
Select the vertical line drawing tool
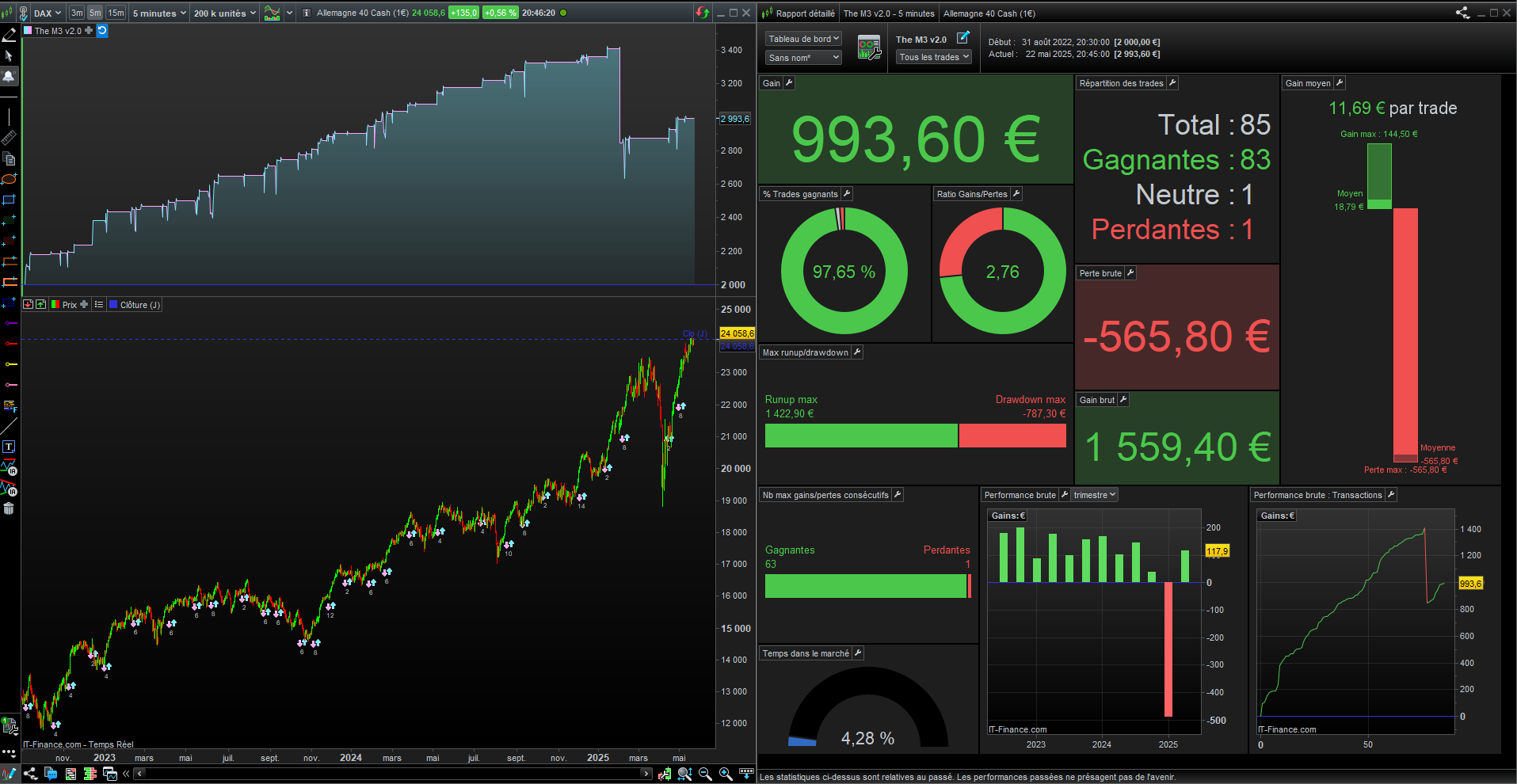pyautogui.click(x=9, y=117)
